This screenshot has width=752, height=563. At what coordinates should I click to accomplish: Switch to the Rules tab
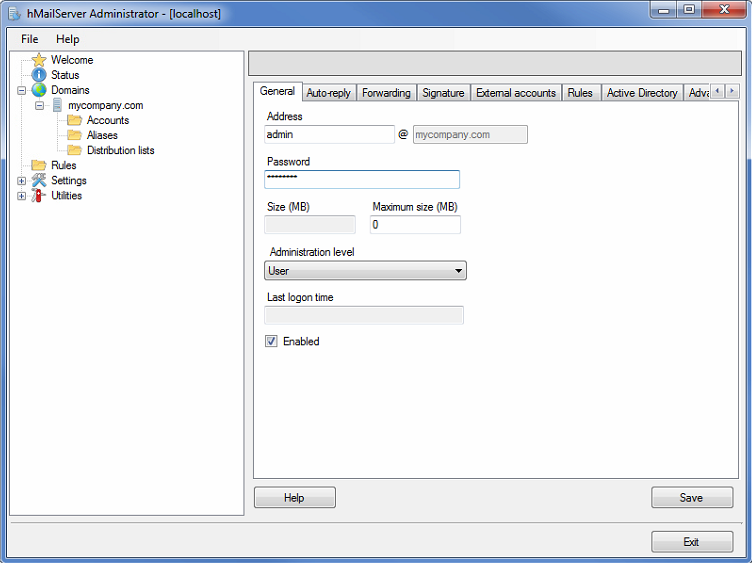(580, 93)
